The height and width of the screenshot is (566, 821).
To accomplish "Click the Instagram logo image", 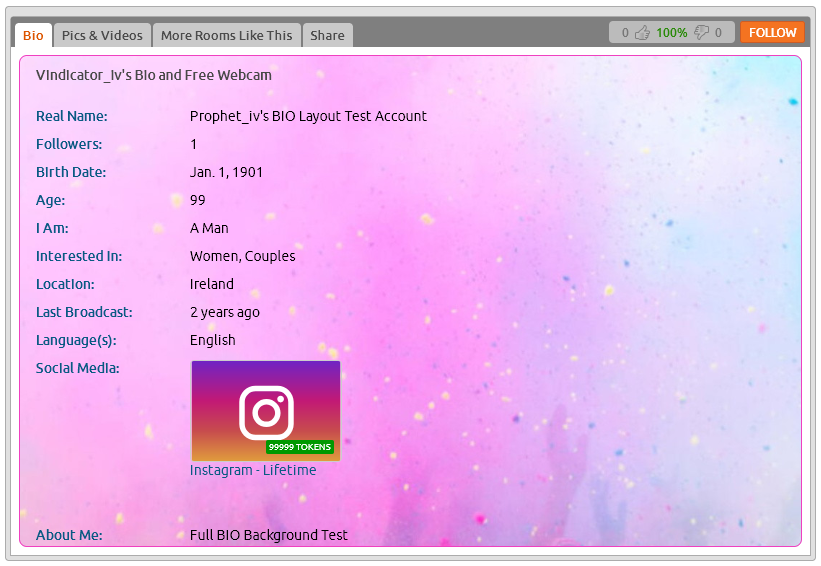I will pyautogui.click(x=265, y=408).
